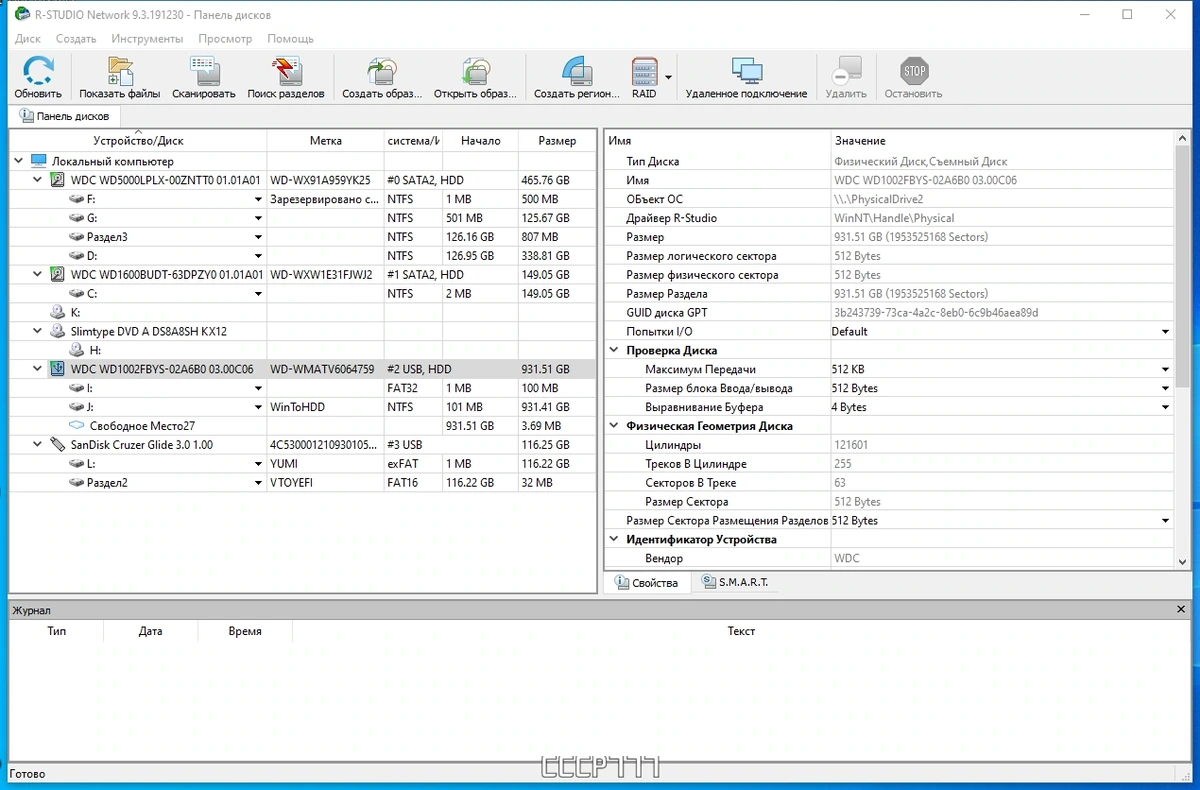
Task: Select Создать регион toolbar icon
Action: 577,72
